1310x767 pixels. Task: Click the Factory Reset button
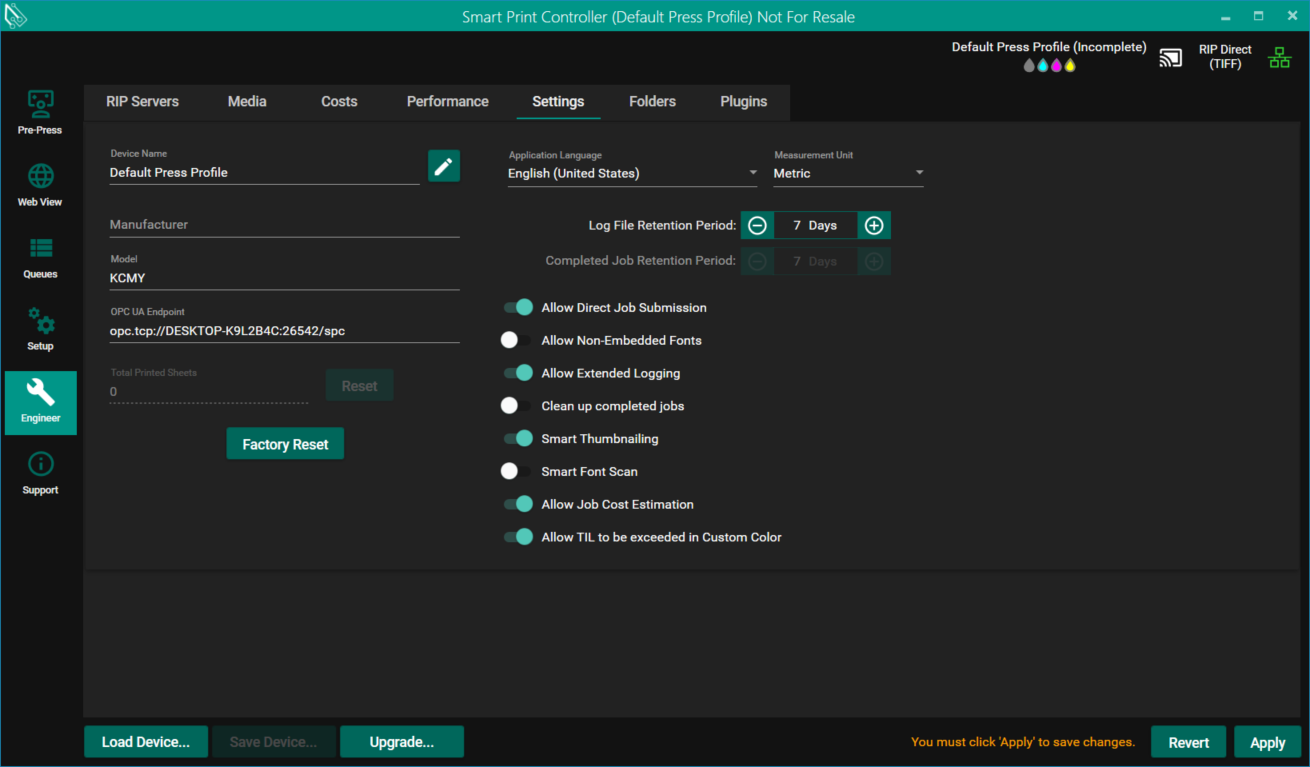click(x=285, y=444)
